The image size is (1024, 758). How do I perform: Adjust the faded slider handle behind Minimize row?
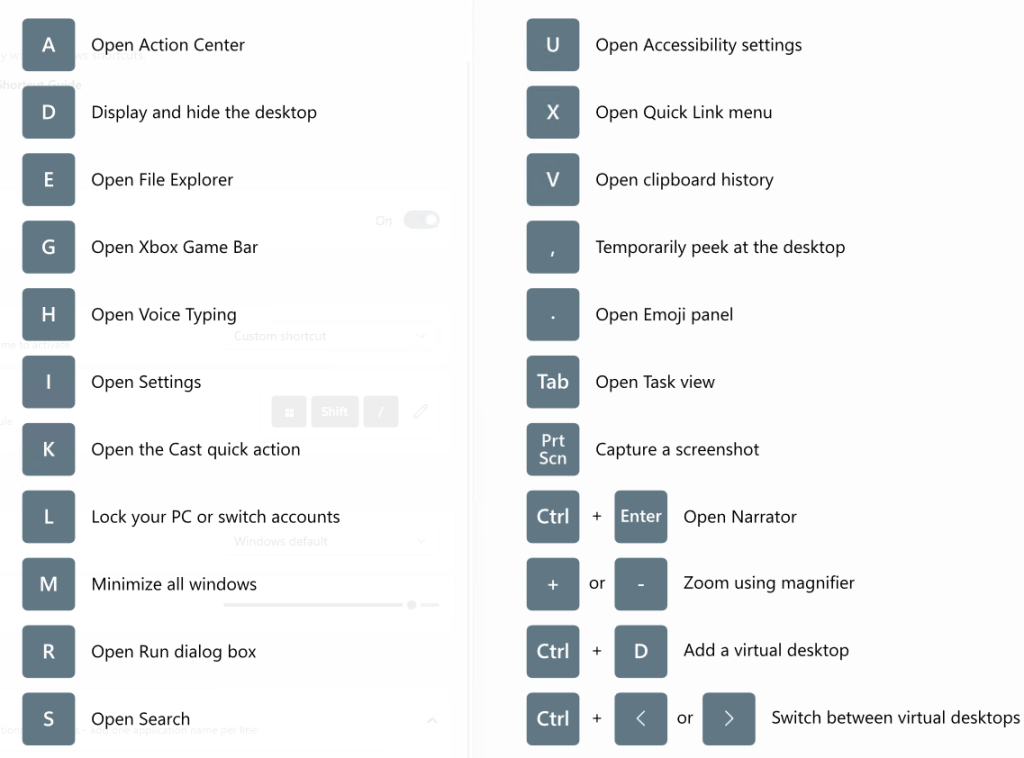(x=411, y=605)
